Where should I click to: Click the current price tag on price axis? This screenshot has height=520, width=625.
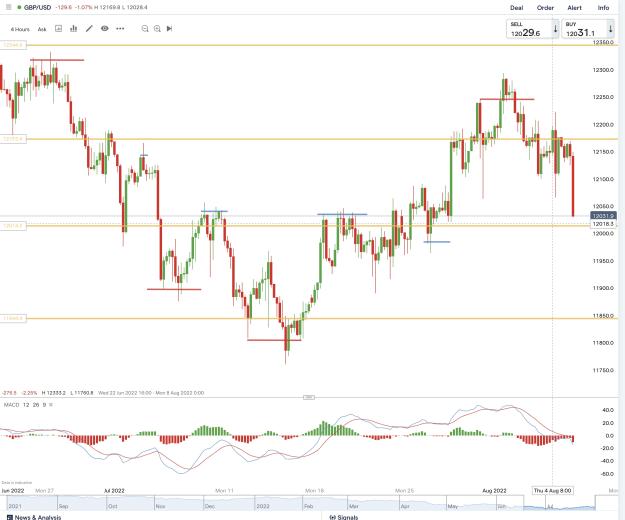pyautogui.click(x=603, y=216)
